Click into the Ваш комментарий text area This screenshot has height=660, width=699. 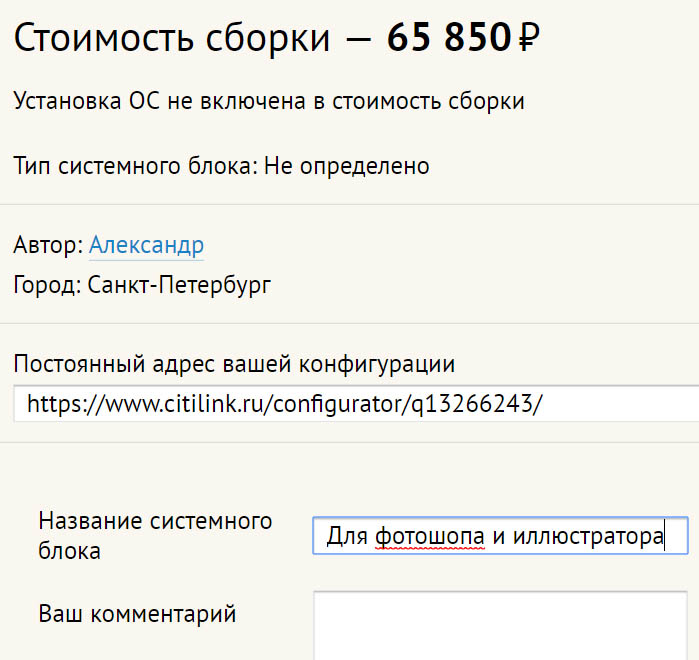click(500, 624)
